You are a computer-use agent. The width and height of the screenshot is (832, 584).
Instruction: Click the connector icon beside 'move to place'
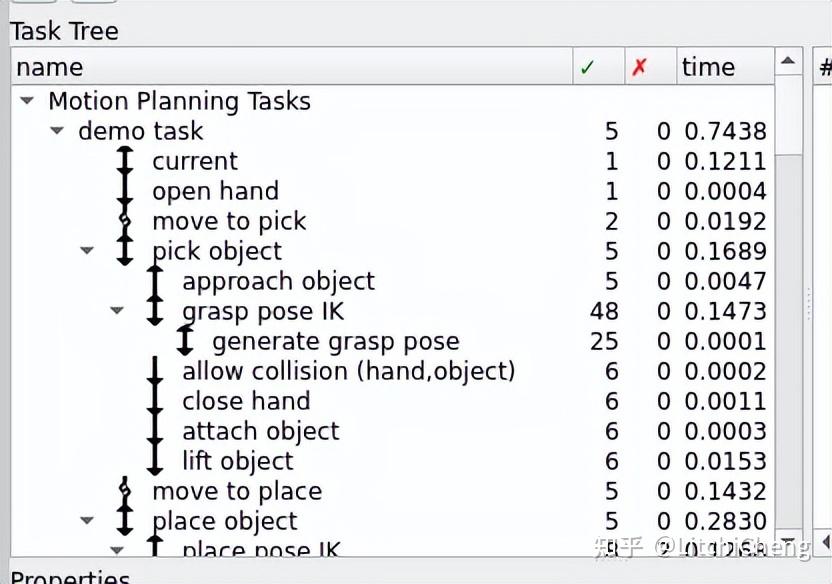[x=125, y=491]
